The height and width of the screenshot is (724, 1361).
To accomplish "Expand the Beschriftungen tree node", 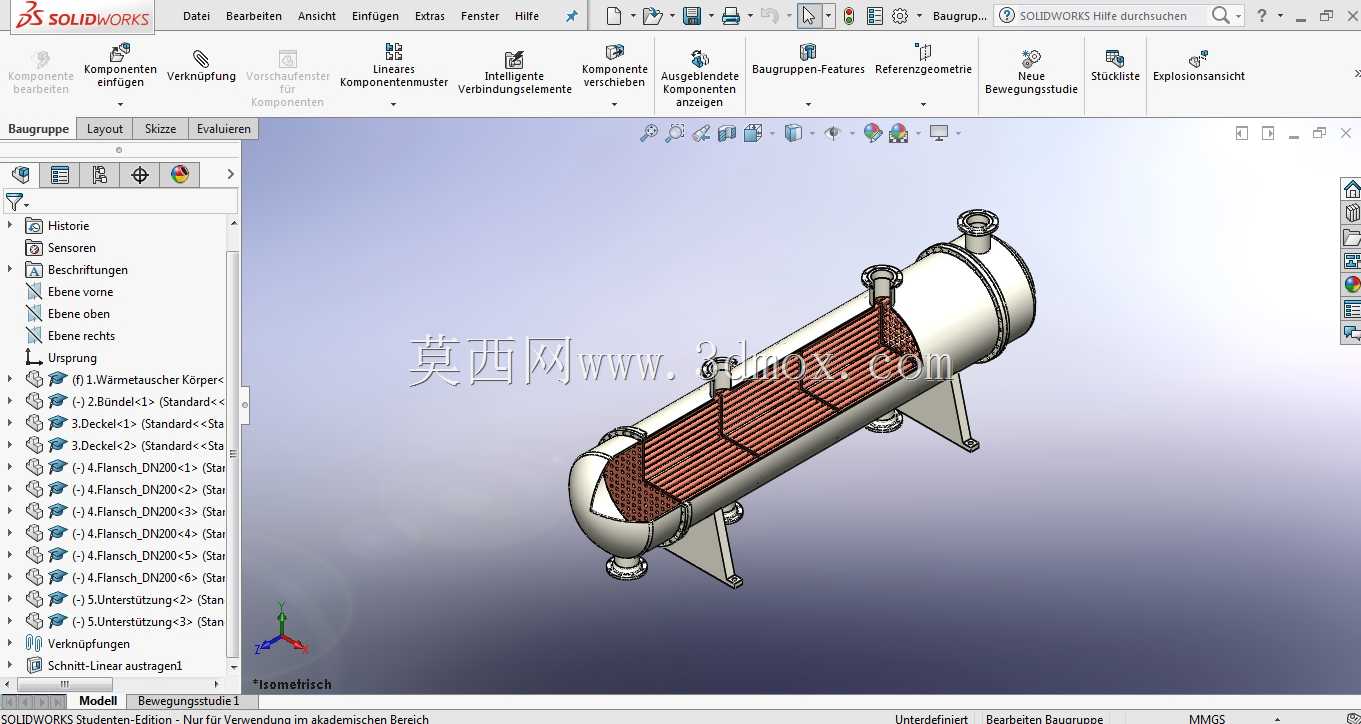I will coord(10,269).
